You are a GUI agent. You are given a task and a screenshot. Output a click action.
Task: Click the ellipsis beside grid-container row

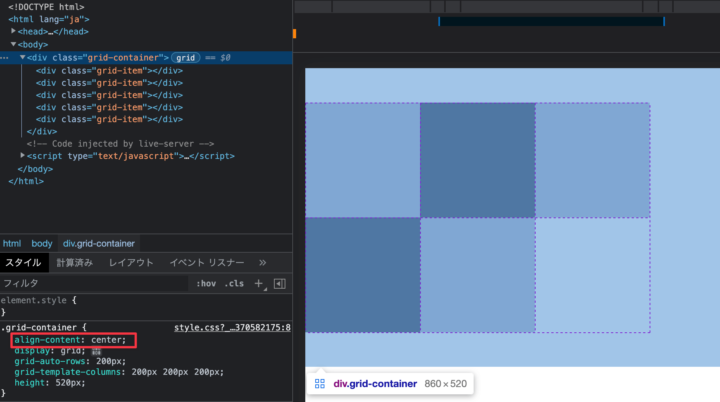5,58
